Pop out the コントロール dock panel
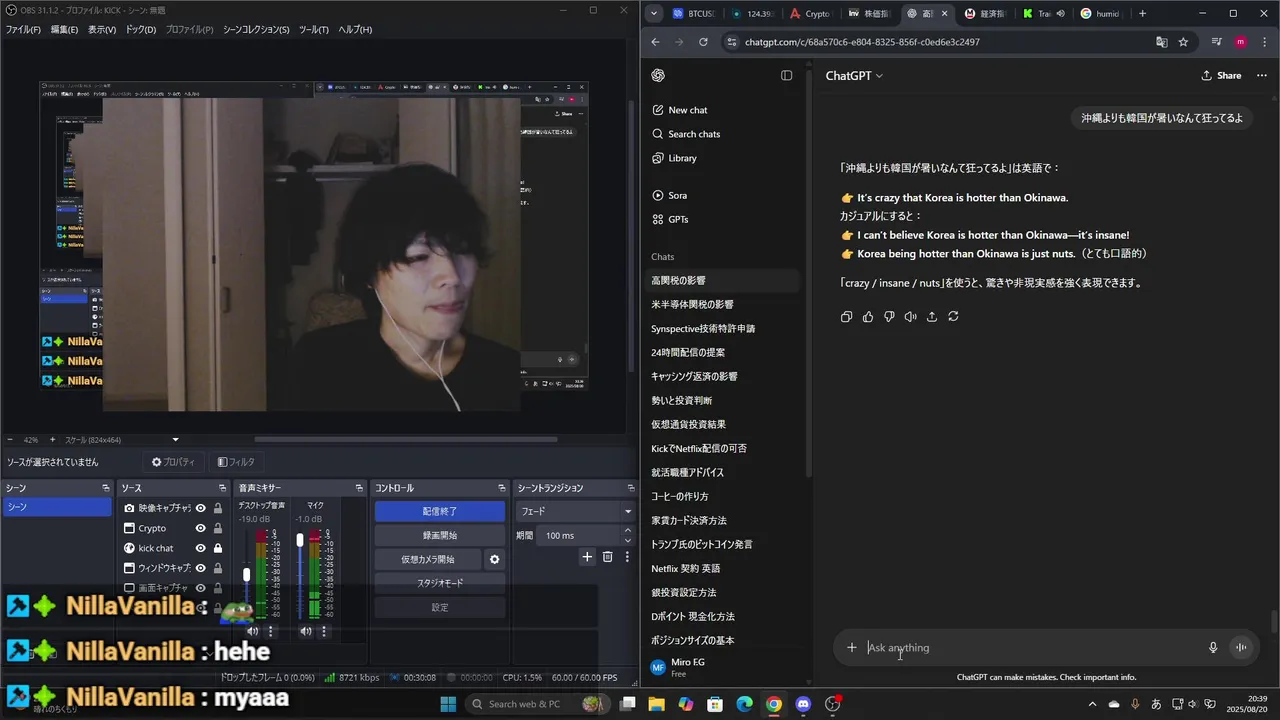 [502, 488]
